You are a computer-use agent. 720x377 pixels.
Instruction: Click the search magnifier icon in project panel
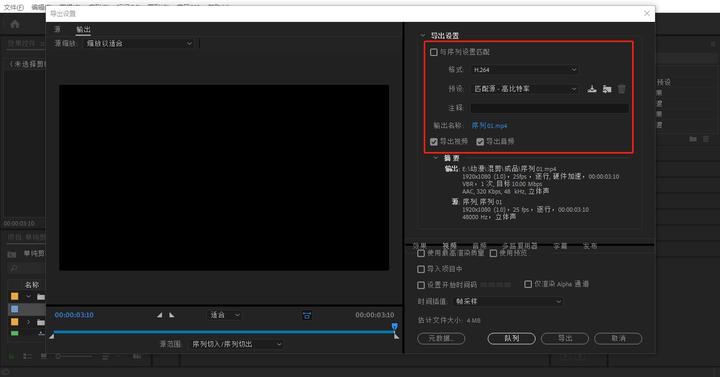pyautogui.click(x=13, y=268)
